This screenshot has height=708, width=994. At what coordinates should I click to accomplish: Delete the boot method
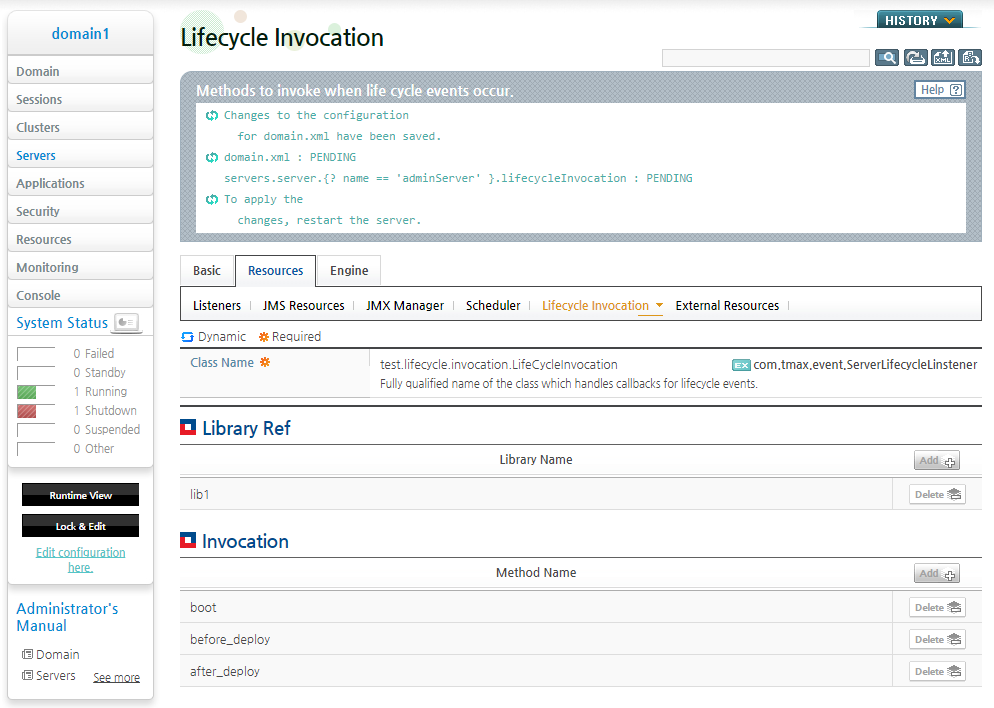tap(938, 607)
